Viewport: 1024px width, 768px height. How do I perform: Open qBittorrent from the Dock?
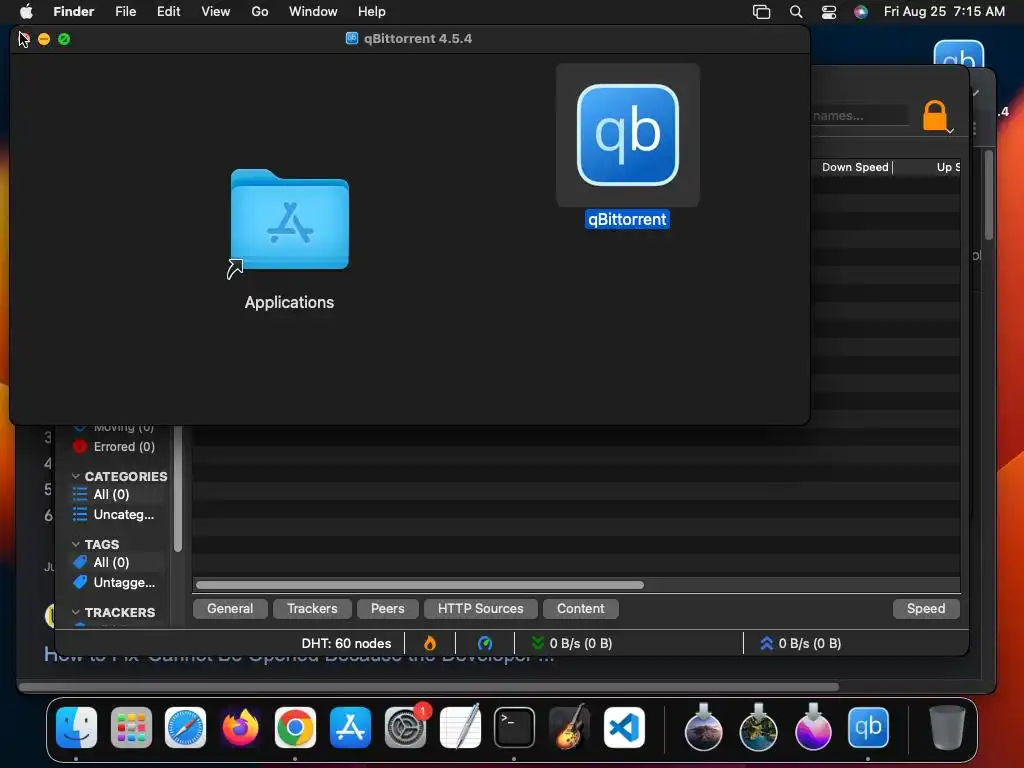868,727
